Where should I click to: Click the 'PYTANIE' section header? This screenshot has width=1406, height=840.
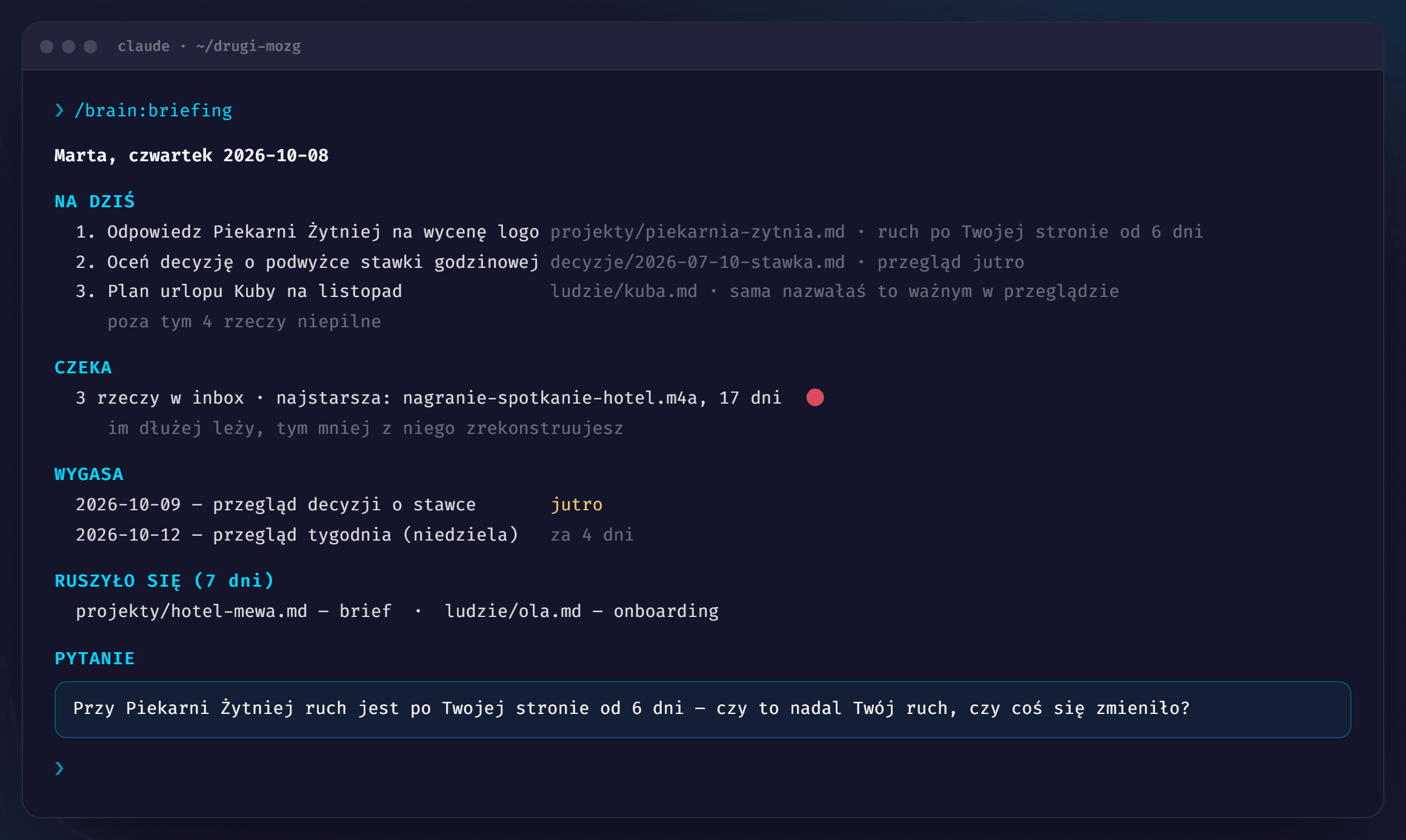(x=95, y=659)
